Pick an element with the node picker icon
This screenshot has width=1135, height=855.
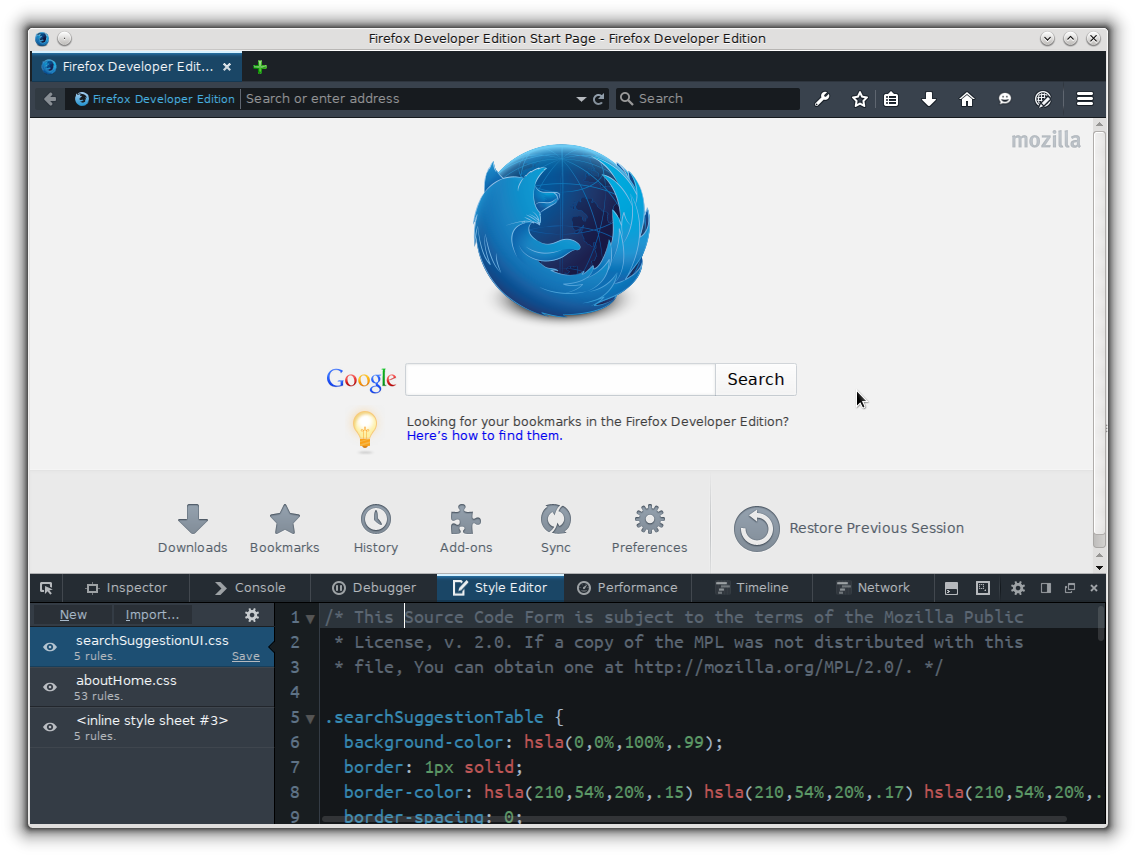46,588
